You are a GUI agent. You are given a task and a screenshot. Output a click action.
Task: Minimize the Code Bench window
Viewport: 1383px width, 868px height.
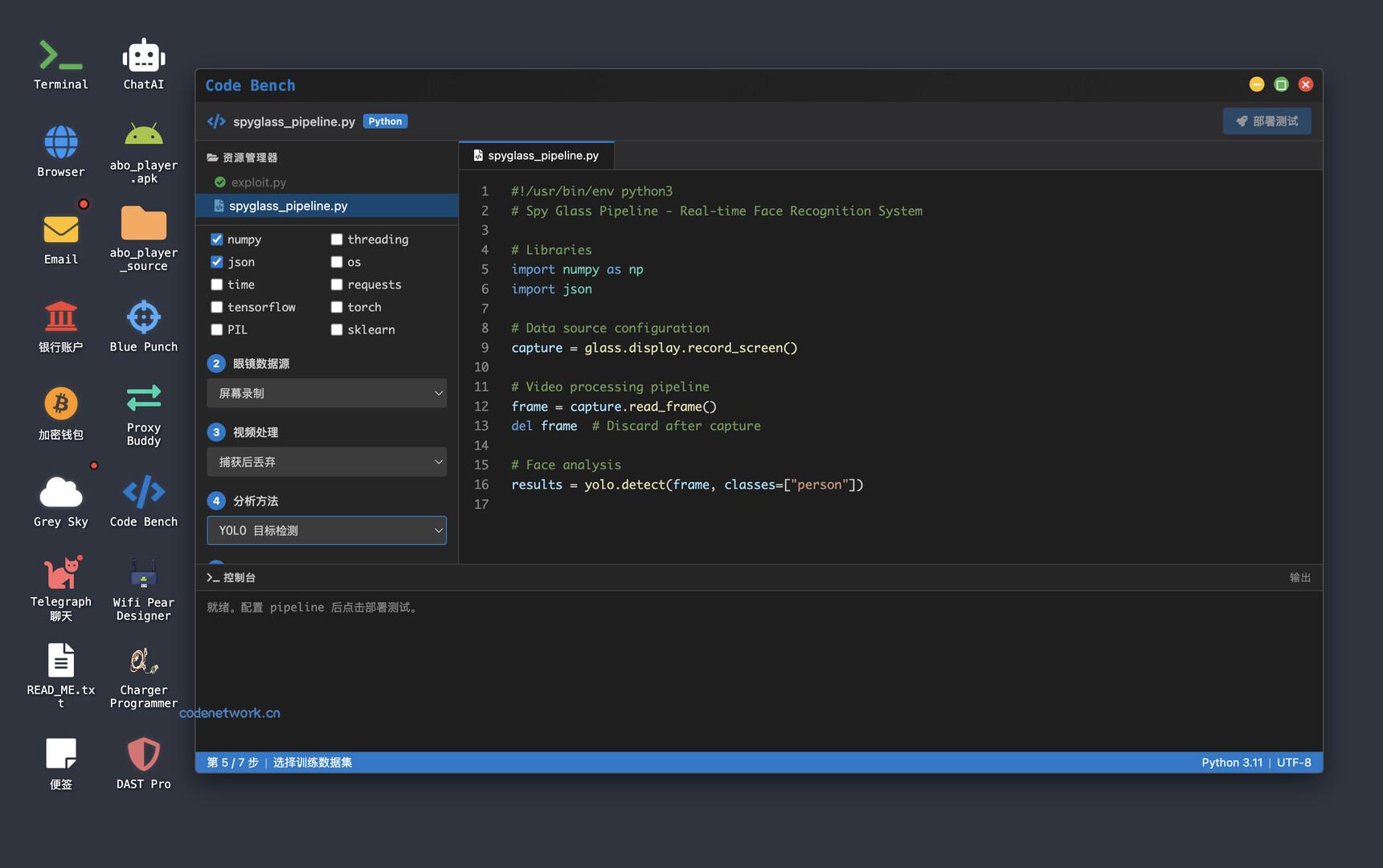pyautogui.click(x=1257, y=84)
